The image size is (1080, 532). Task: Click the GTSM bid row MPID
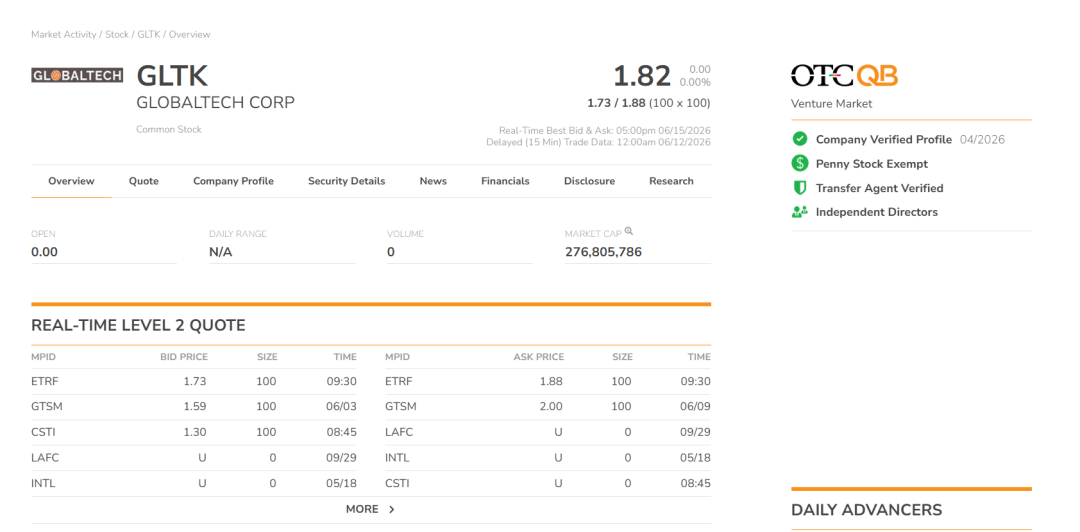click(47, 407)
